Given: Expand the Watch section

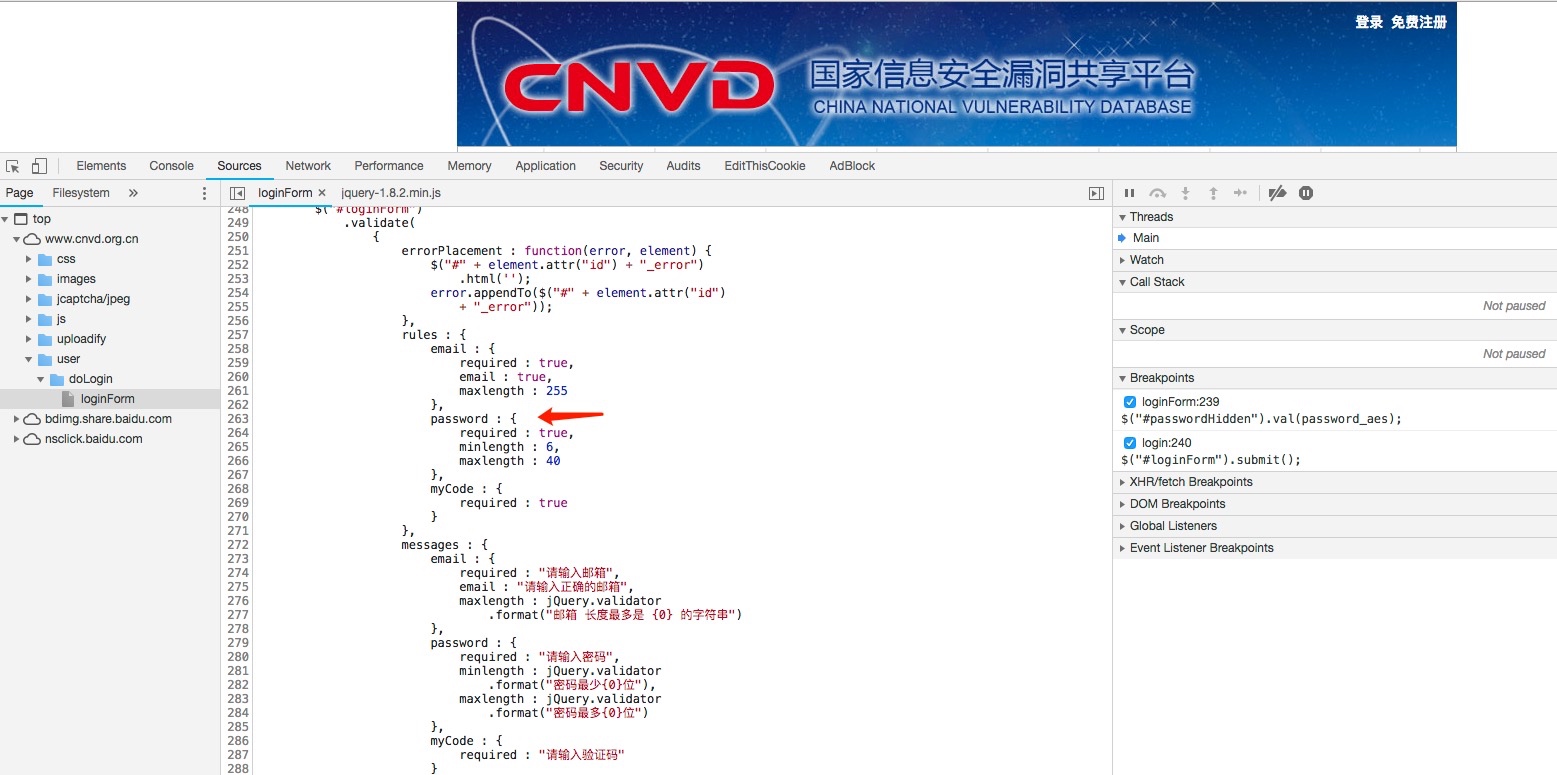Looking at the screenshot, I should click(1146, 260).
